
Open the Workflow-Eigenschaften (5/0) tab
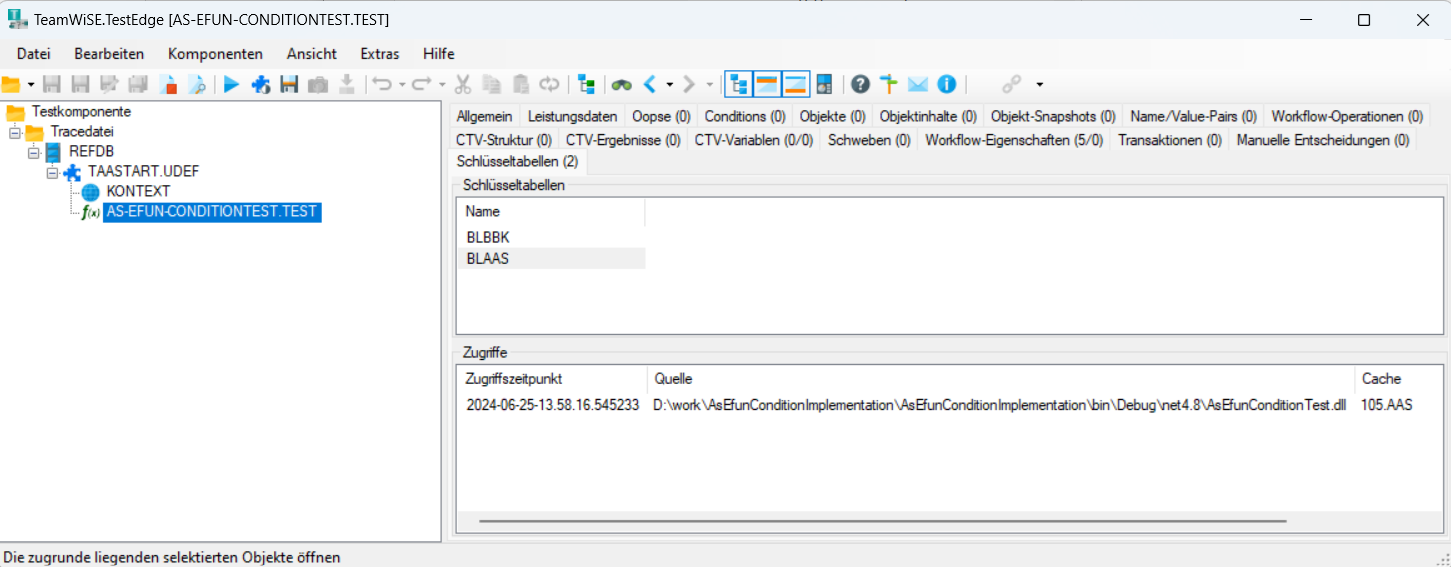pyautogui.click(x=1014, y=140)
